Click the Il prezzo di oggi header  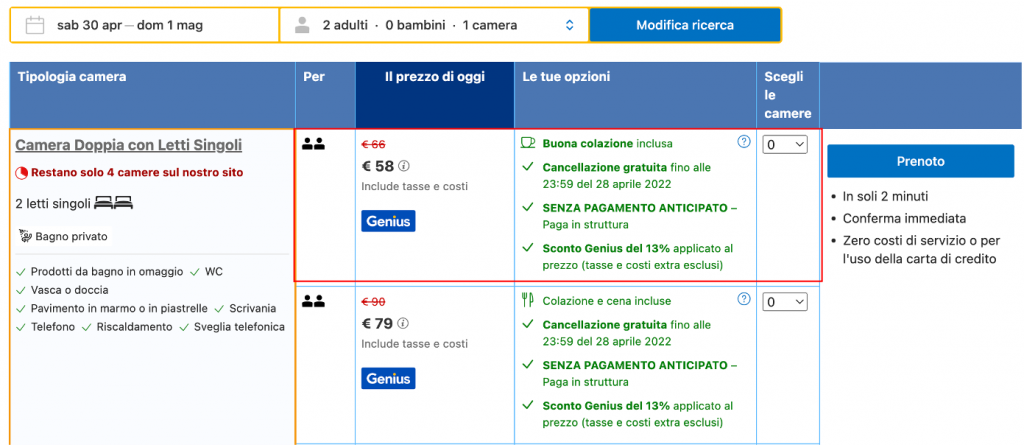[x=433, y=77]
